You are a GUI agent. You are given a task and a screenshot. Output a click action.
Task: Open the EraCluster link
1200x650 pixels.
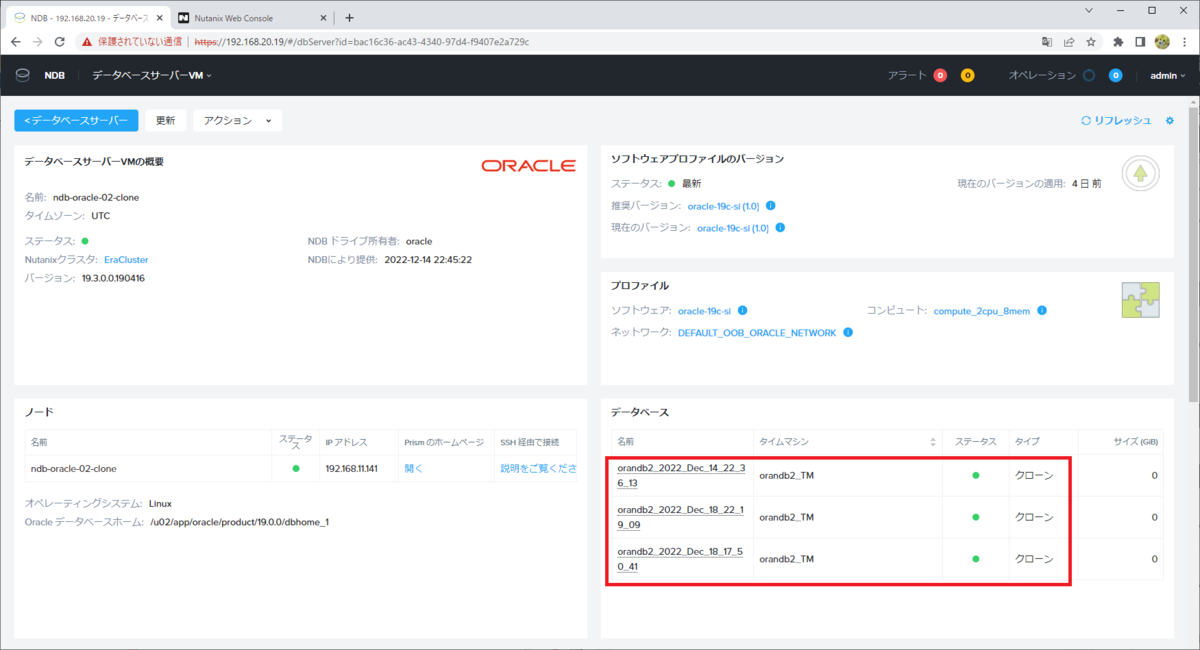click(x=126, y=259)
